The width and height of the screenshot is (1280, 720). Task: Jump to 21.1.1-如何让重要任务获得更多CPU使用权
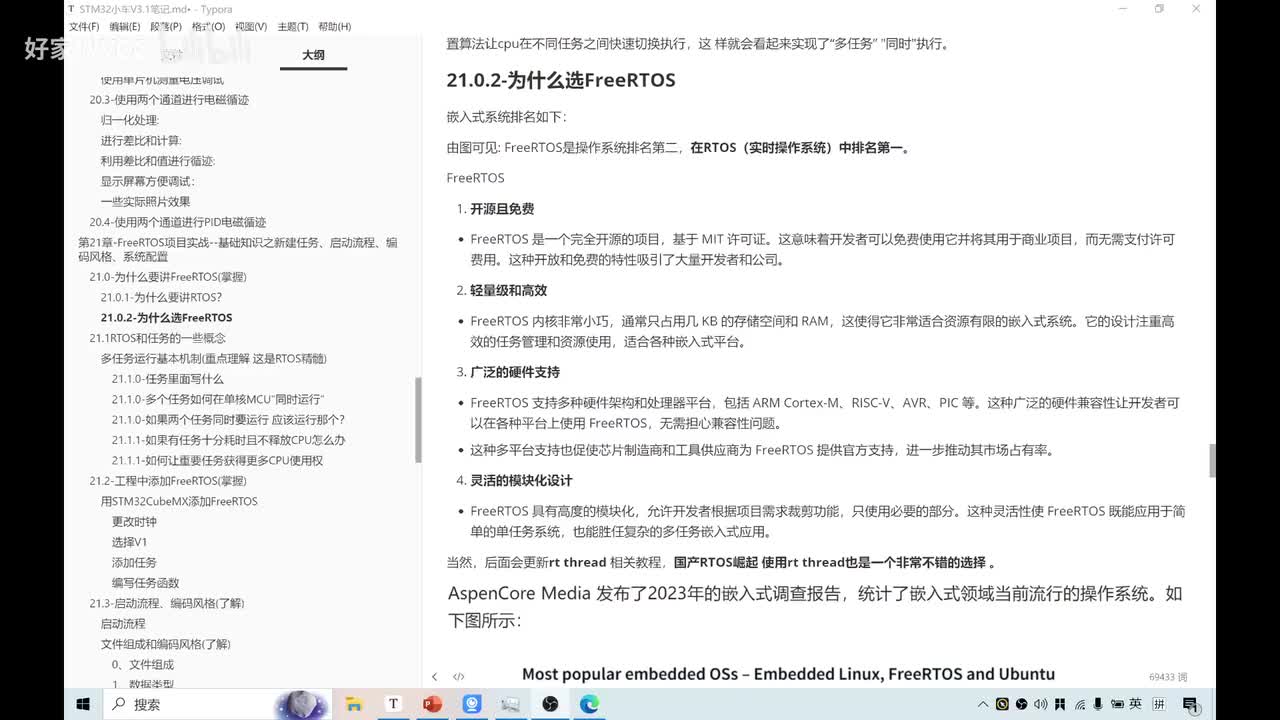point(217,460)
